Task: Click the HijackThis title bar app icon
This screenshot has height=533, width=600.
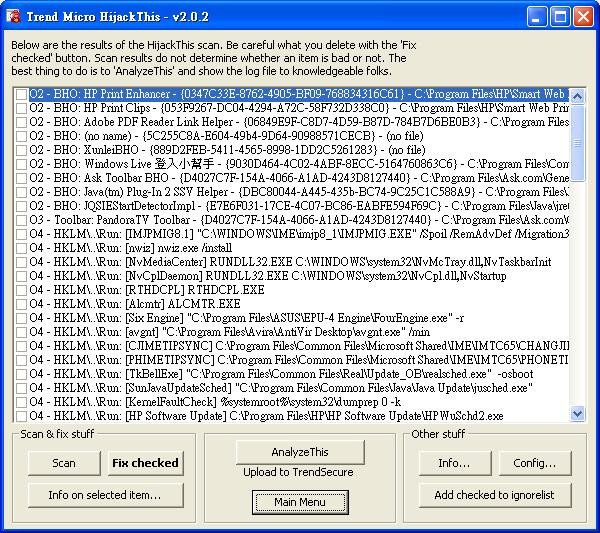Action: [13, 16]
